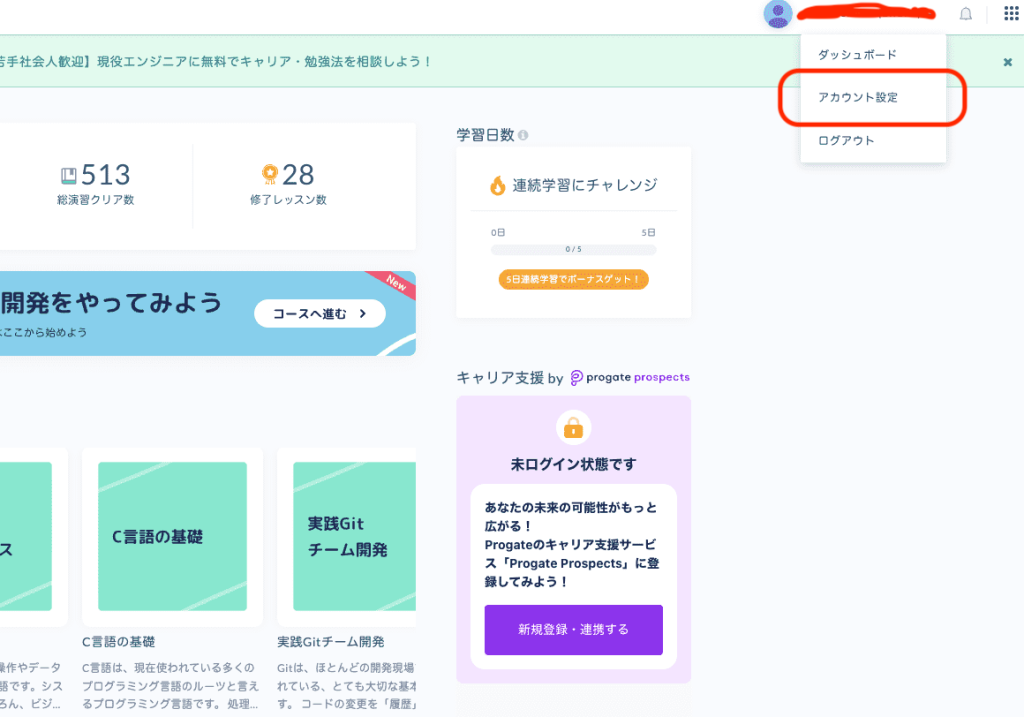Open the C言語の基礎 course thumbnail
Screen dimensions: 1024x717
click(172, 536)
